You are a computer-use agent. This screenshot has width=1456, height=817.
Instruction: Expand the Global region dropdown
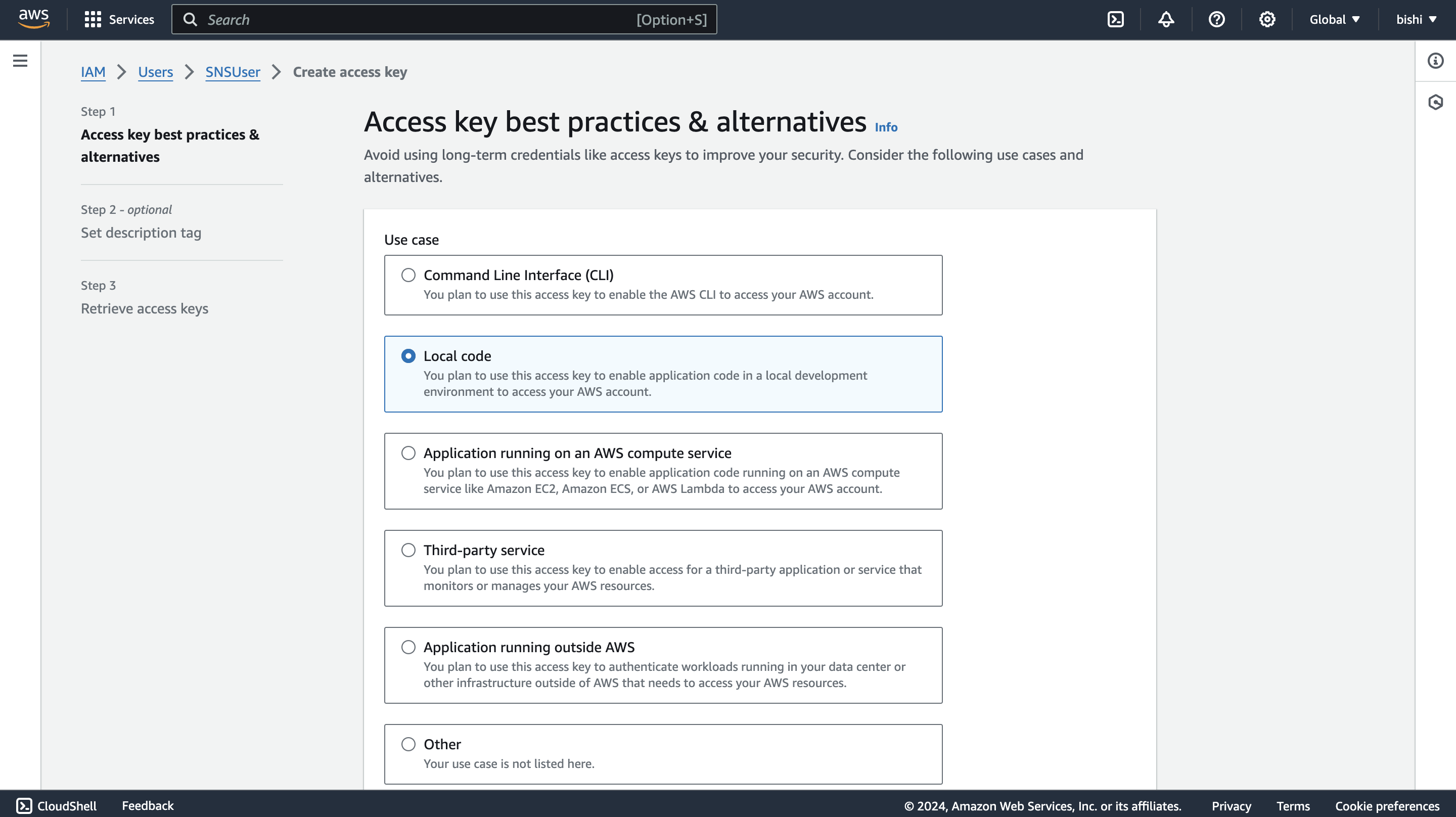1335,19
